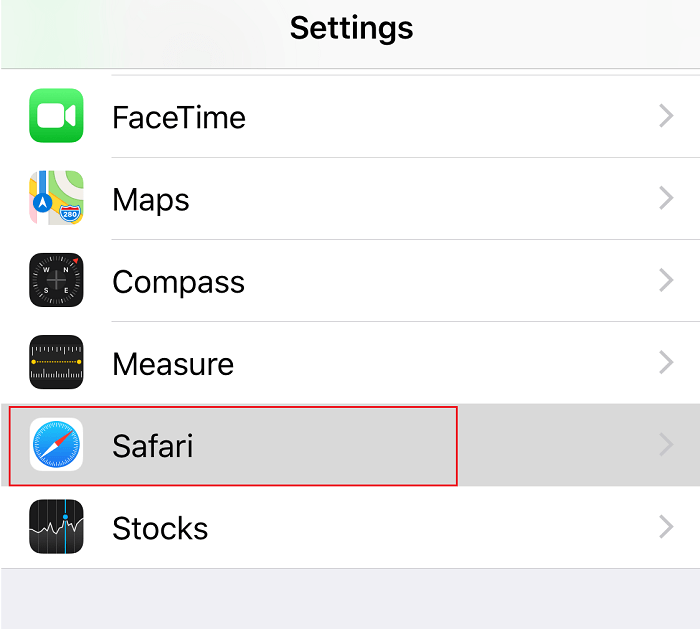Go to the Measure entry label
The height and width of the screenshot is (629, 700).
click(x=173, y=363)
